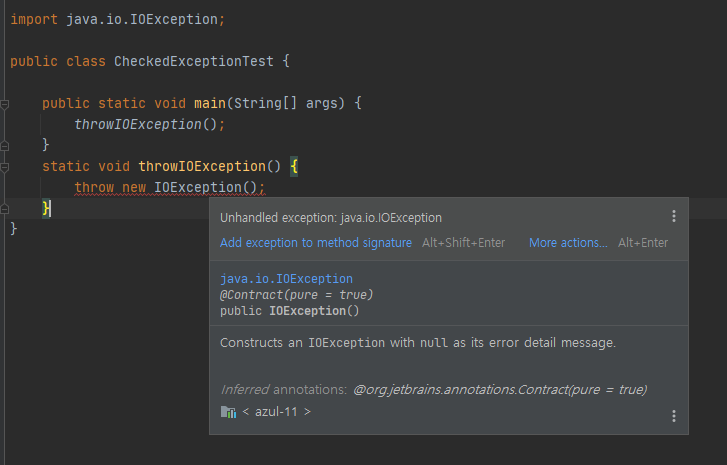The height and width of the screenshot is (465, 727).
Task: Click the throwIOException() call inside main
Action: pyautogui.click(x=149, y=124)
